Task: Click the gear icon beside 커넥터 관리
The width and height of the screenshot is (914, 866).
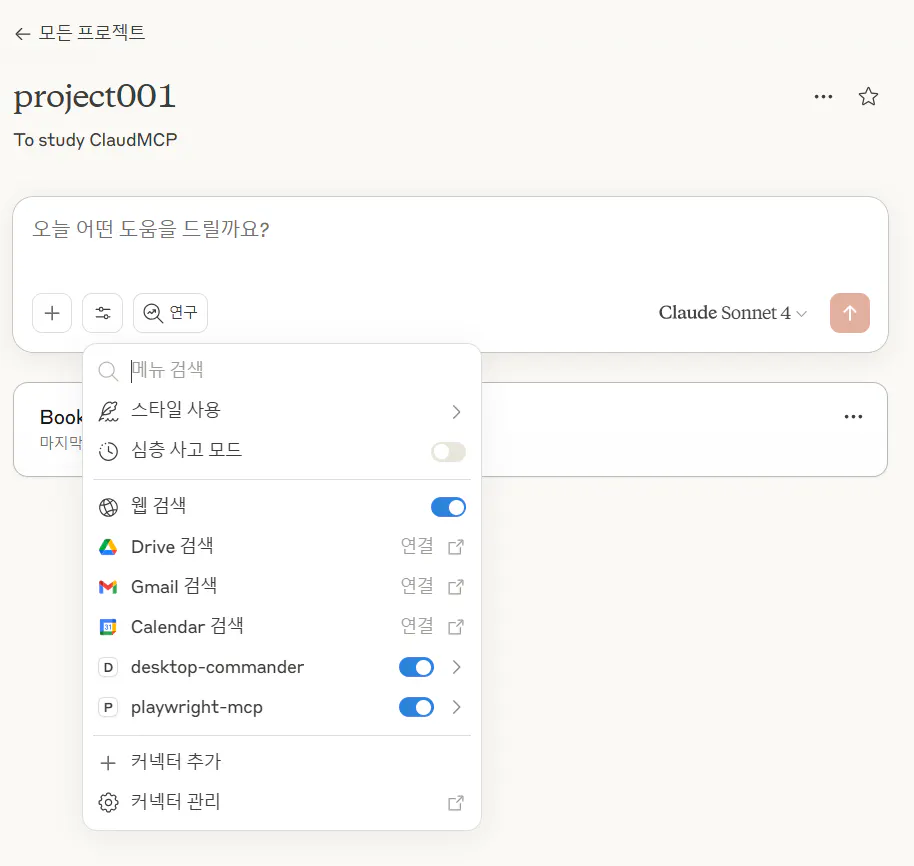Action: (108, 803)
